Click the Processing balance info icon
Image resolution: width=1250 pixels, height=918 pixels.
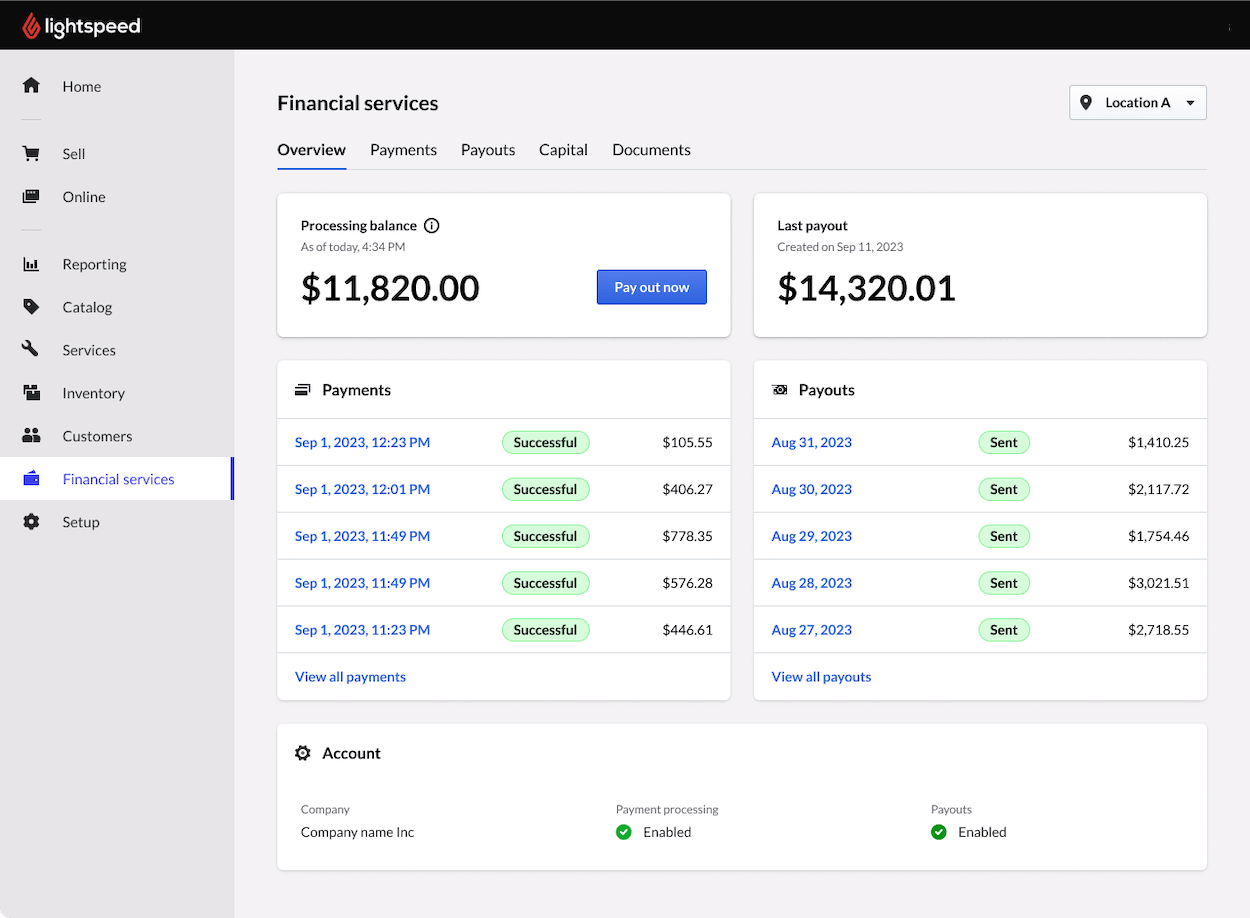[x=431, y=225]
